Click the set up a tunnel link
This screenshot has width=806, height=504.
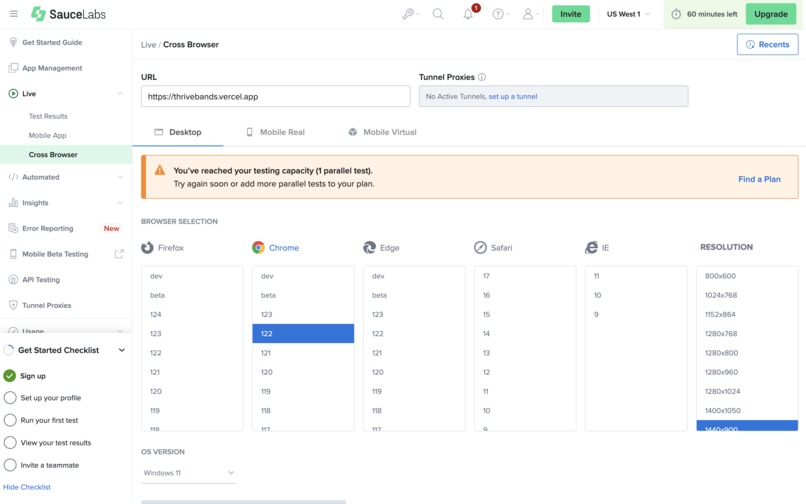pos(512,96)
